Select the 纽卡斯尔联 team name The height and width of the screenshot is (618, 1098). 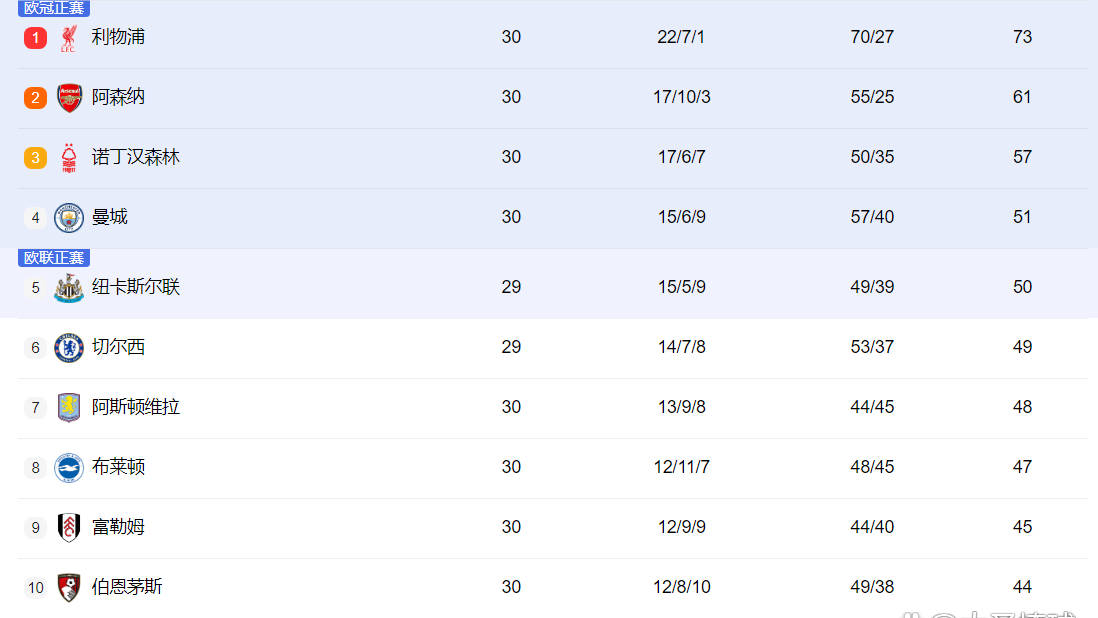click(x=136, y=287)
